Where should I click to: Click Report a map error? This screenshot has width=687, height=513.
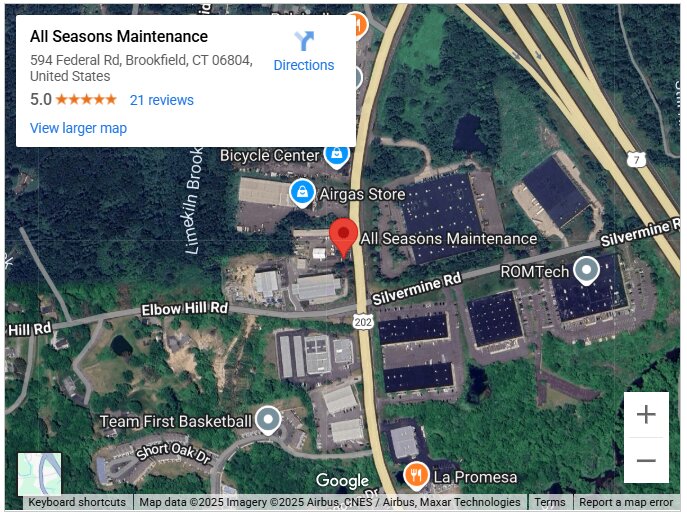tap(626, 502)
